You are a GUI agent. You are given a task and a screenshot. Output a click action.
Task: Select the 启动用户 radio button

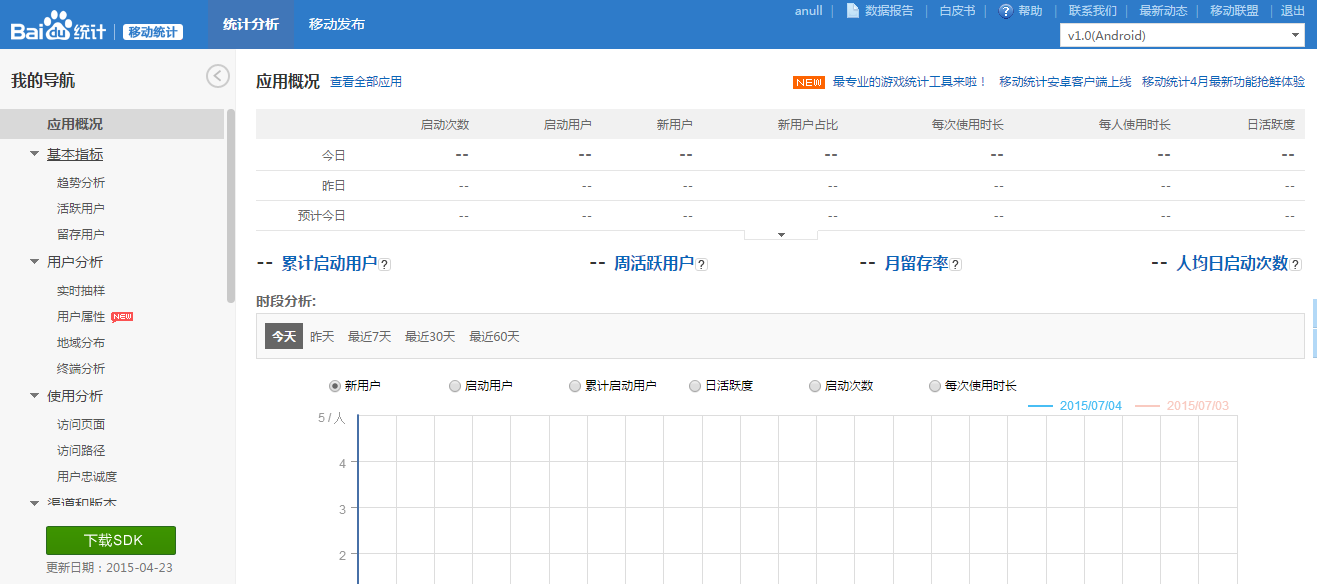[455, 385]
